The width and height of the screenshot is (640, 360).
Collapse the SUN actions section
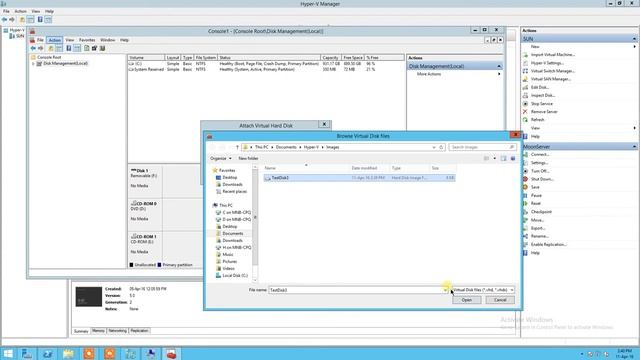(x=634, y=39)
